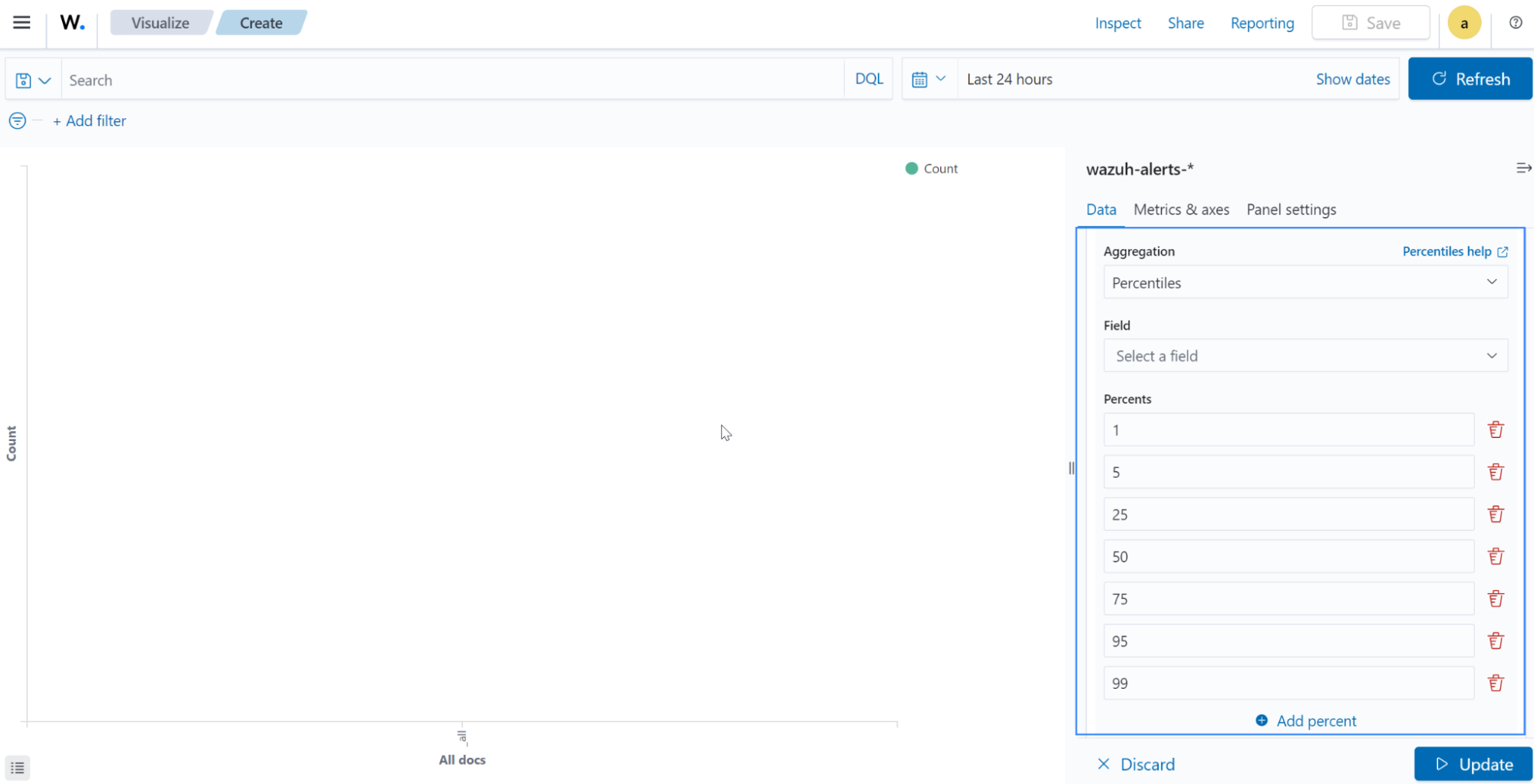Toggle the Count series in the chart legend

click(931, 168)
